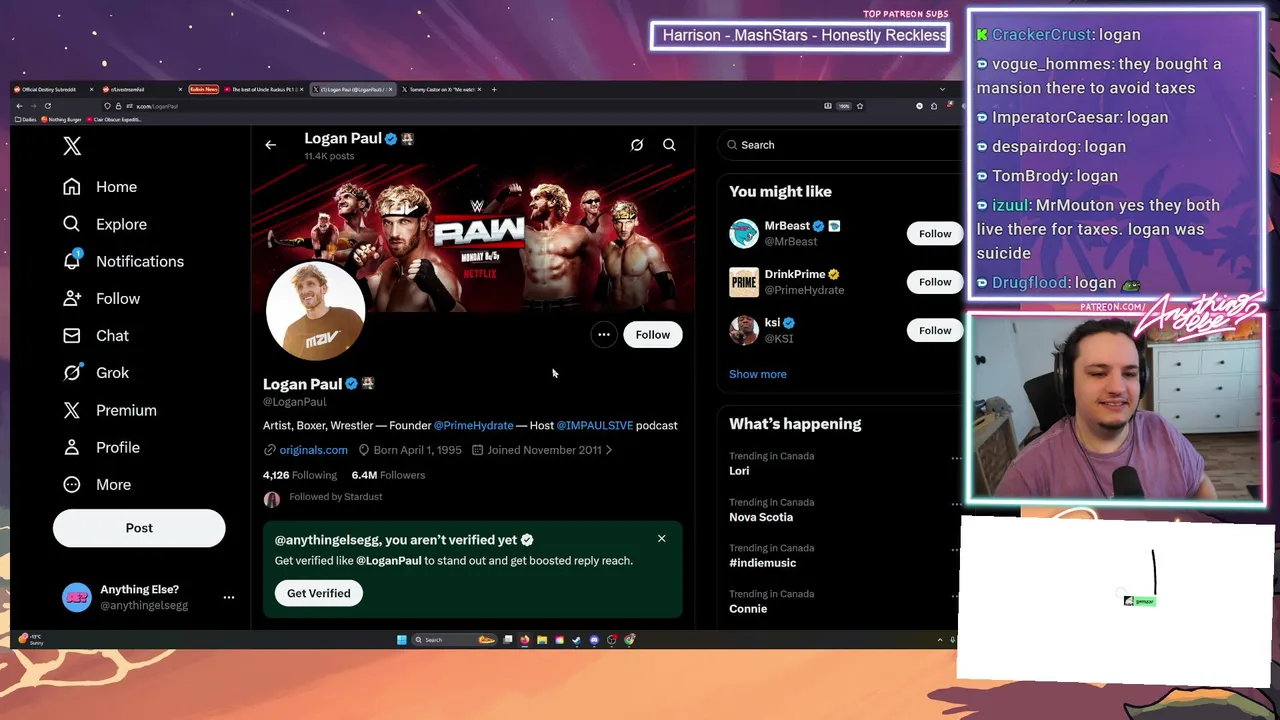Follow ksi
The width and height of the screenshot is (1280, 720).
[x=935, y=330]
